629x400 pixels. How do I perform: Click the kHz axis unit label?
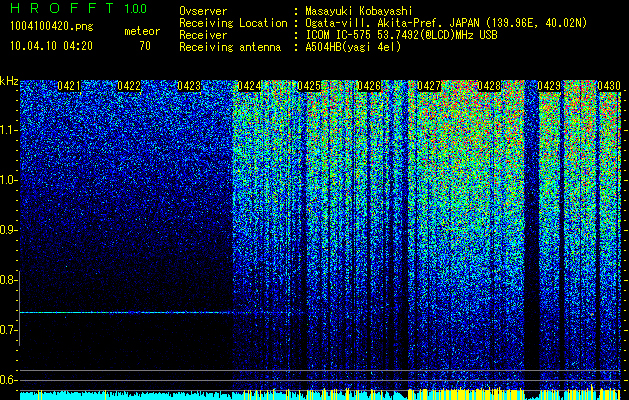(9, 81)
